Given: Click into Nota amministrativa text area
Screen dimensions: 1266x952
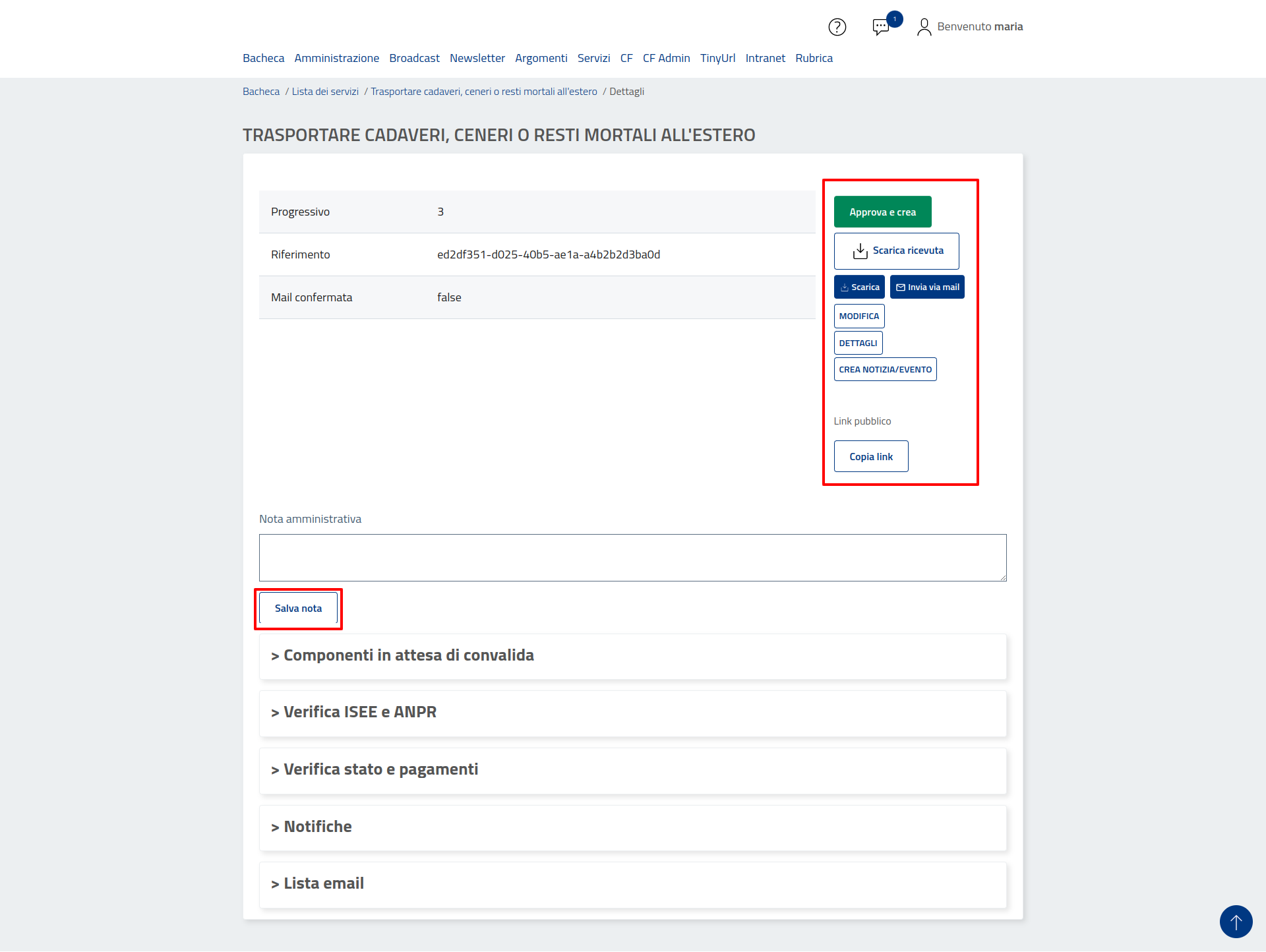Looking at the screenshot, I should (x=632, y=557).
